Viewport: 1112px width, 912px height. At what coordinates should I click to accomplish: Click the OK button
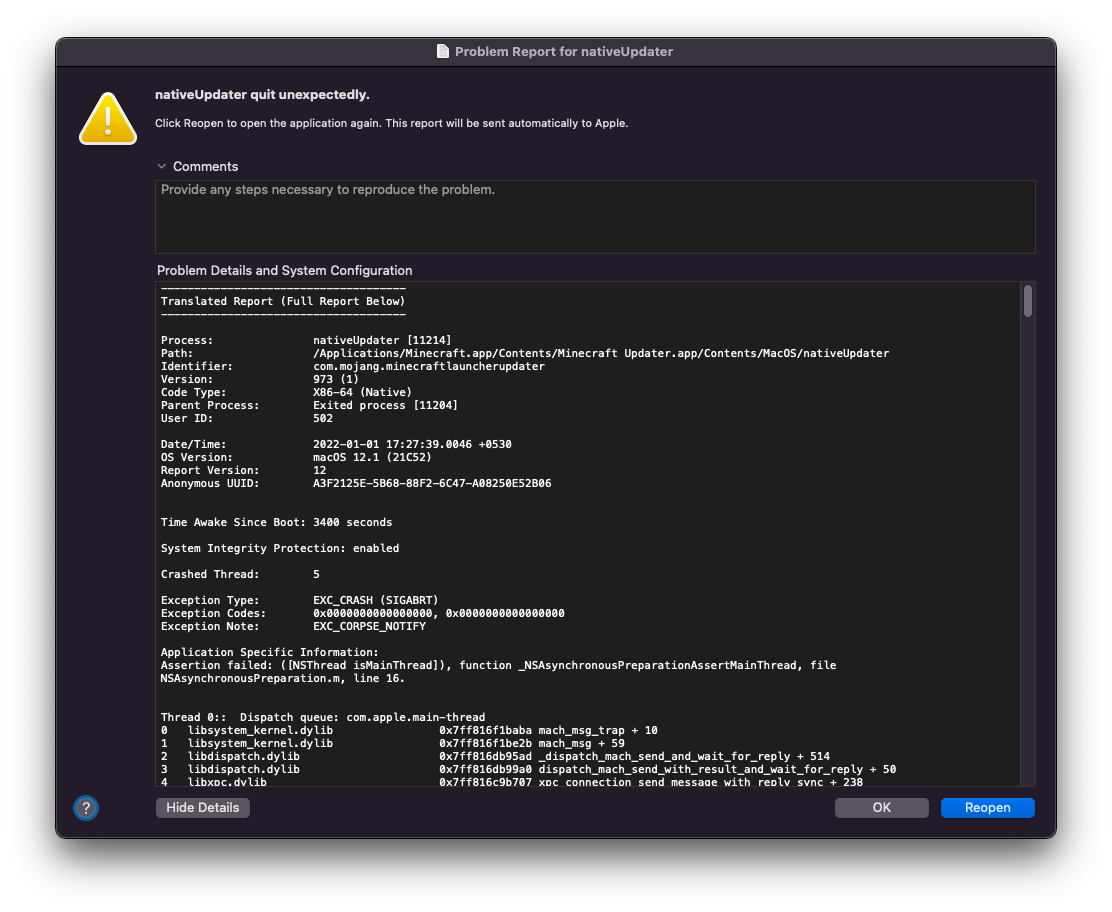[882, 808]
